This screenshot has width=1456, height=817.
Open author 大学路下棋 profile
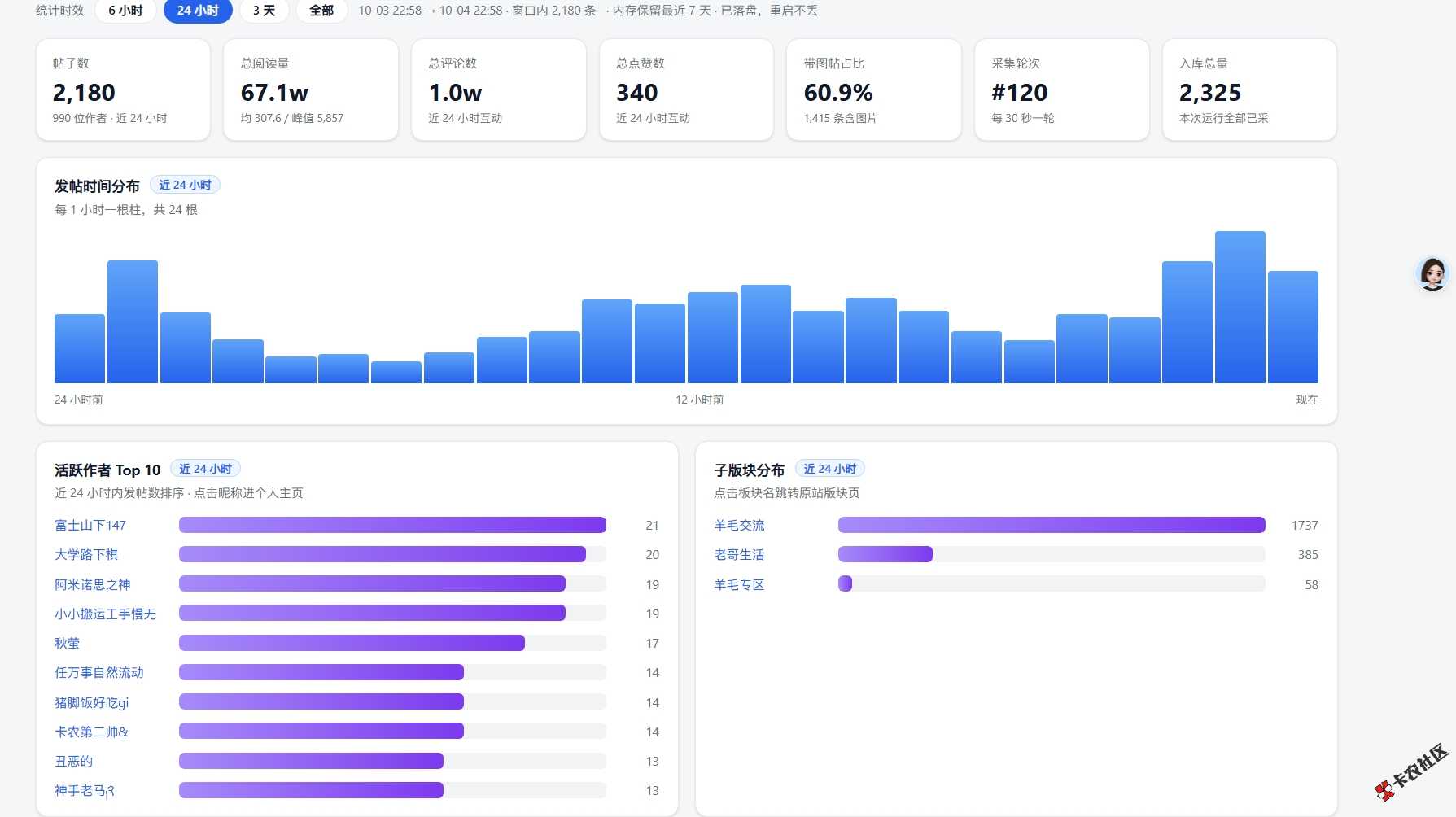click(86, 555)
